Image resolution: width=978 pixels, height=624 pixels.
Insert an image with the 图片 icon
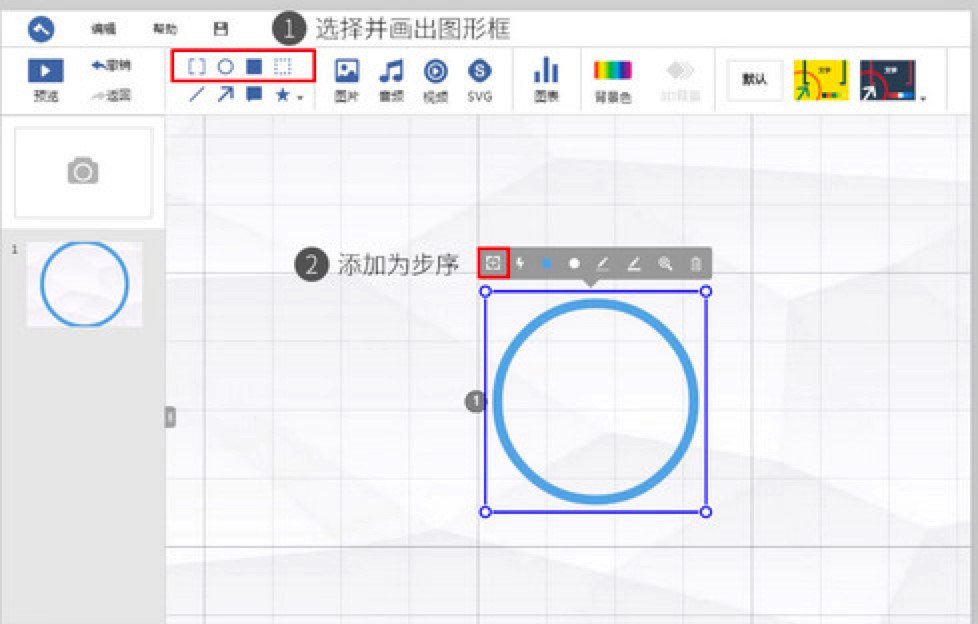(347, 79)
